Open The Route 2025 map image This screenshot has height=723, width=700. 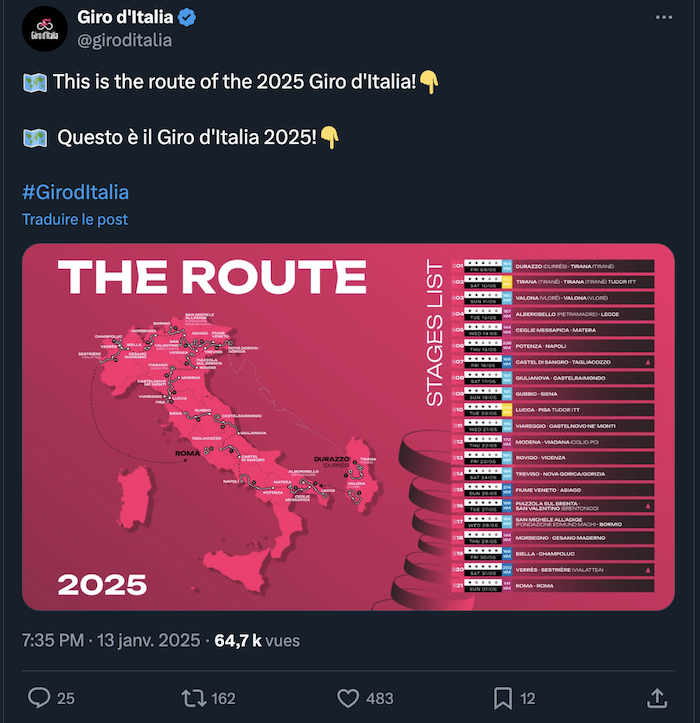click(348, 427)
